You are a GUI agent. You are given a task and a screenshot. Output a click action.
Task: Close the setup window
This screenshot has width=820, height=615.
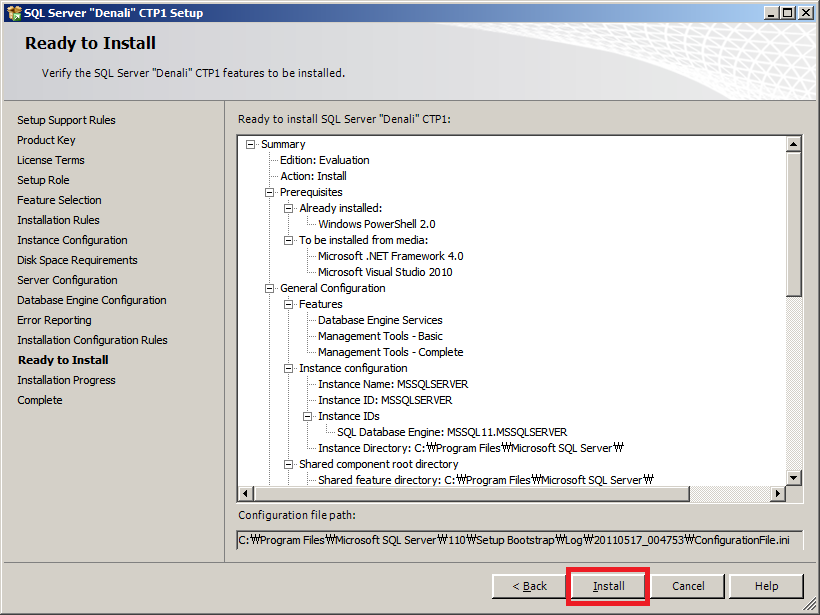pos(806,13)
